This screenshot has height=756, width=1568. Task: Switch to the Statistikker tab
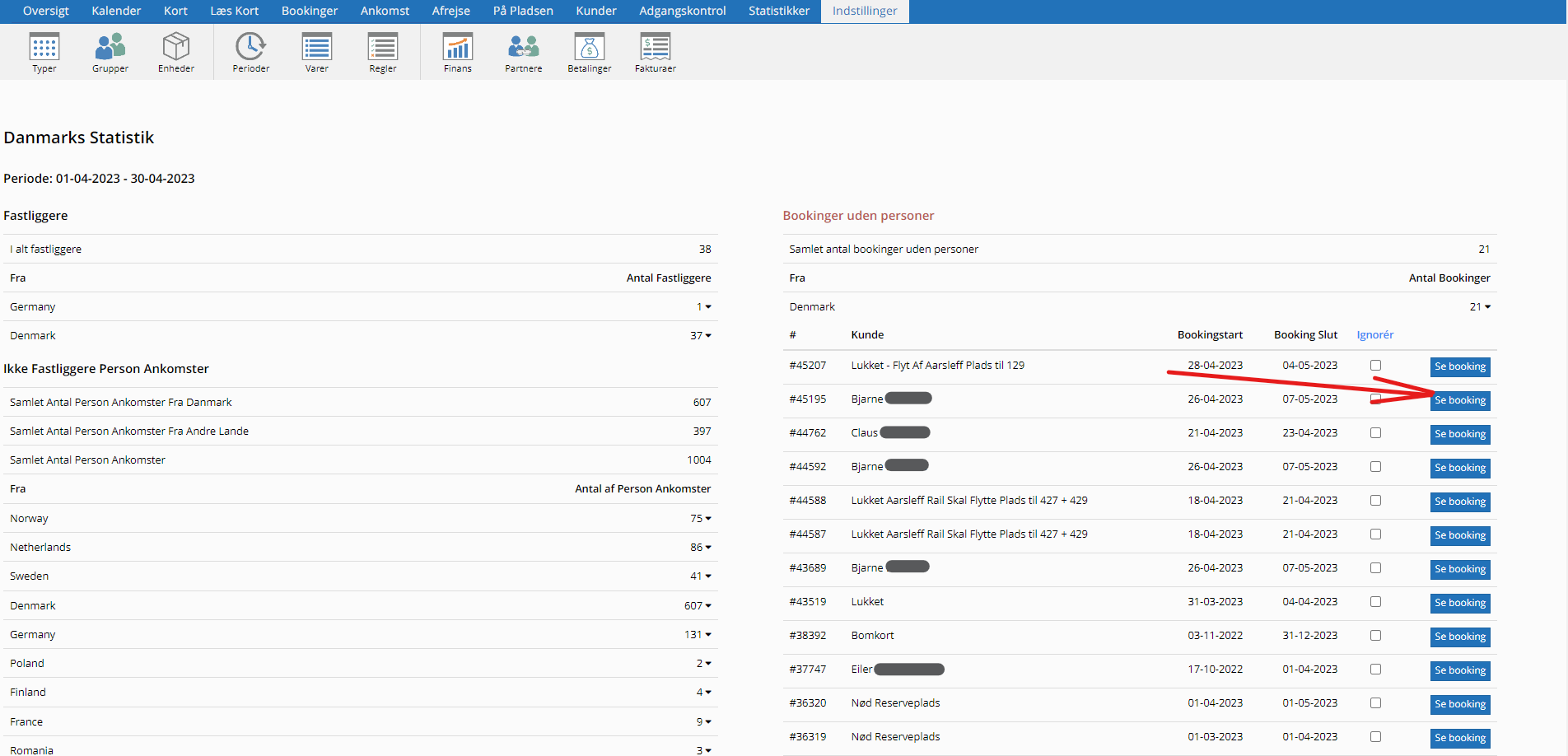pos(778,11)
